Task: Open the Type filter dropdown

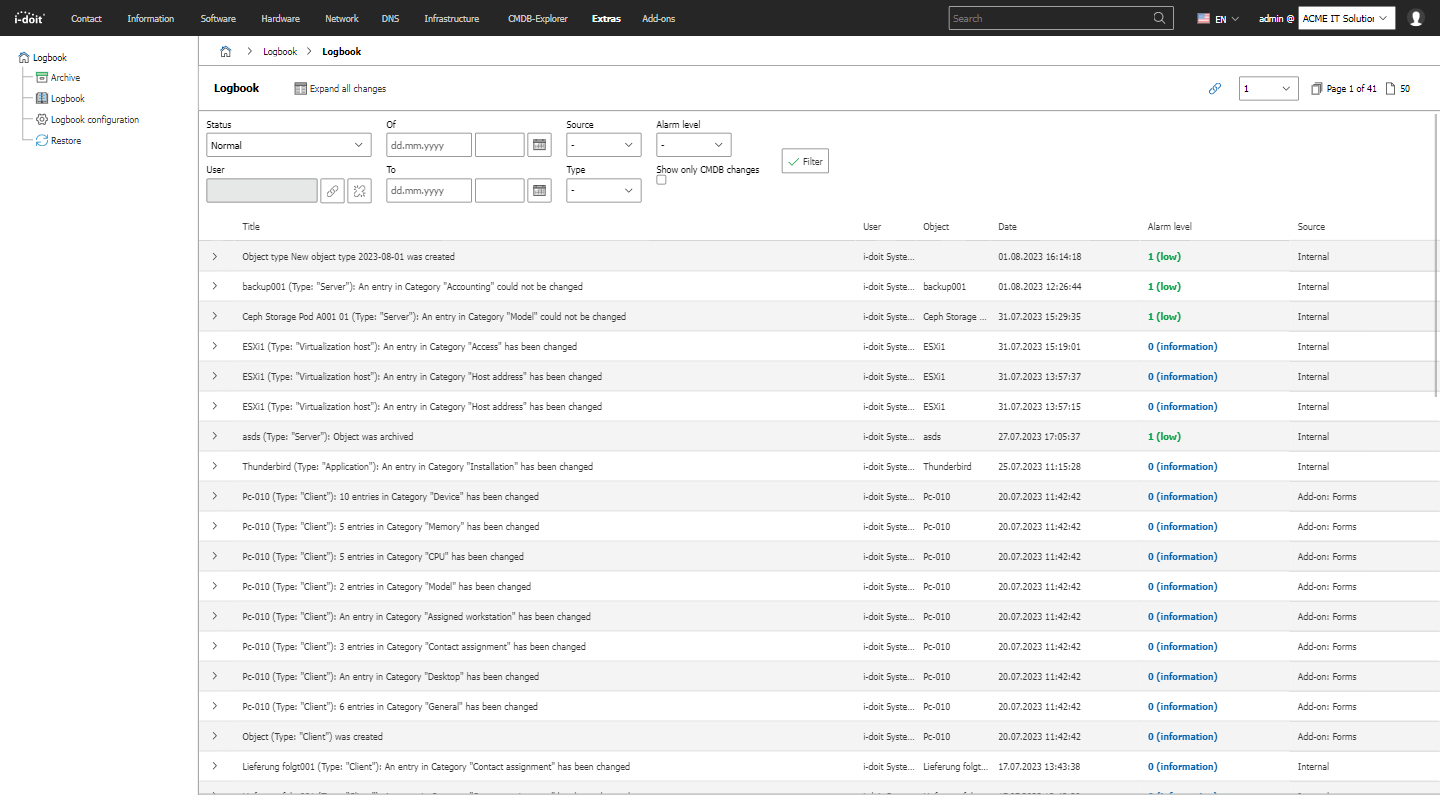Action: click(604, 190)
